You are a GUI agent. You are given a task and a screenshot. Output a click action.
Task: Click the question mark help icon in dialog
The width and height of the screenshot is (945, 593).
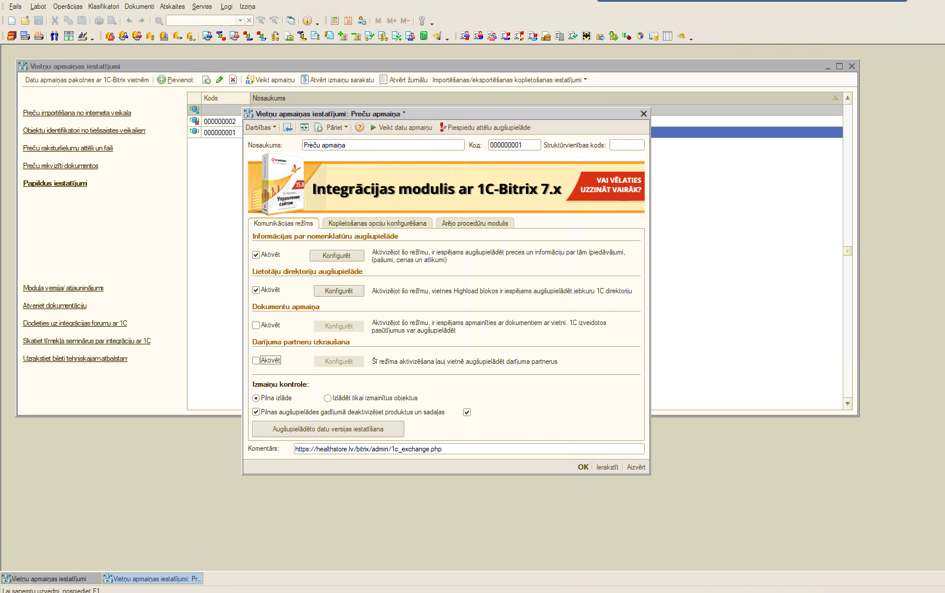tap(360, 127)
